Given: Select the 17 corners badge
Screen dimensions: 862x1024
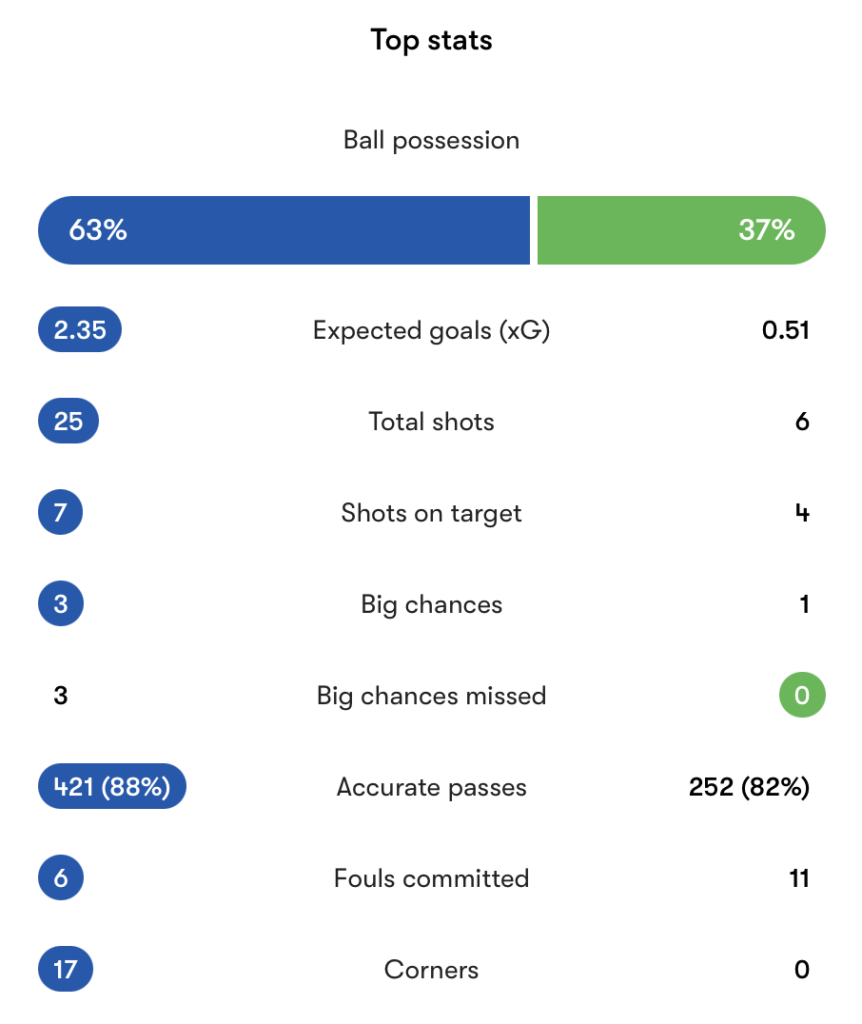Looking at the screenshot, I should tap(65, 970).
